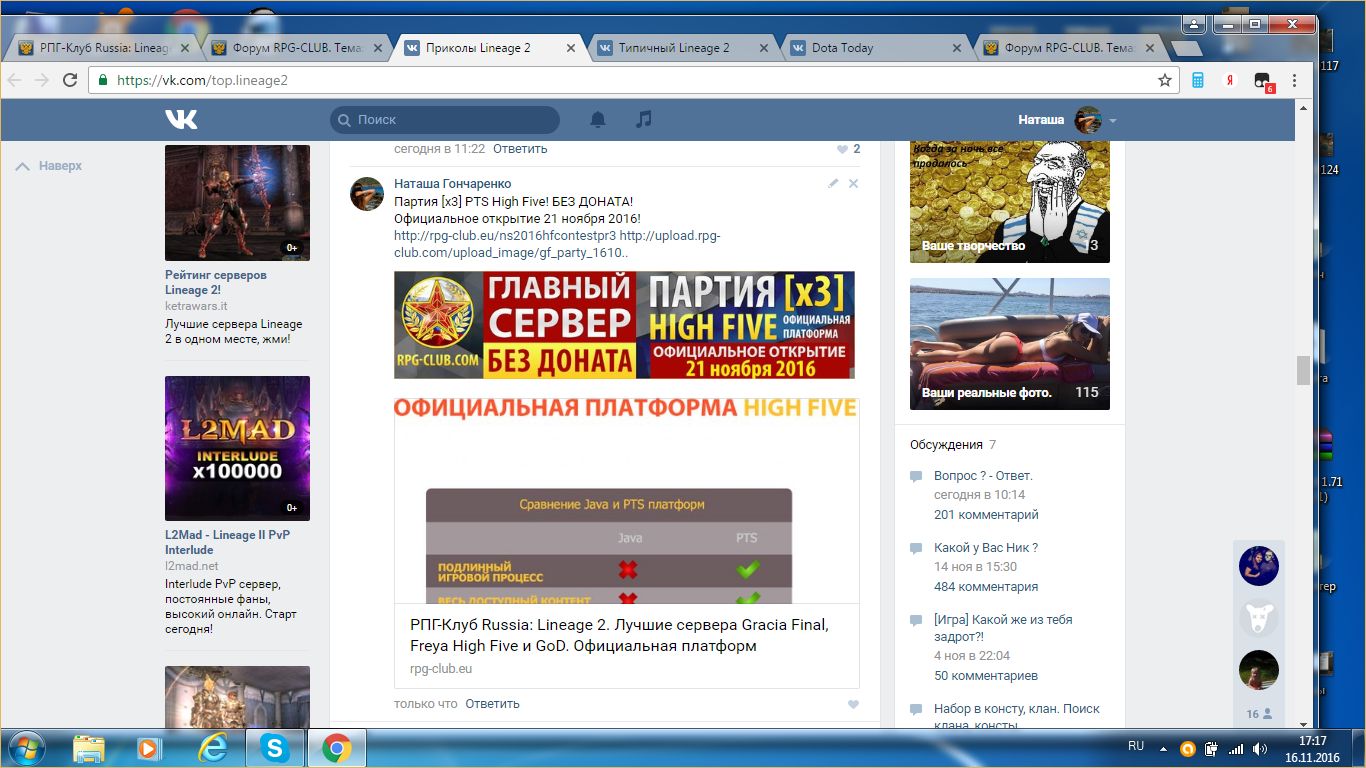Open discussion "Вопрос ? - Ответ."
This screenshot has height=768, width=1366.
(x=983, y=476)
